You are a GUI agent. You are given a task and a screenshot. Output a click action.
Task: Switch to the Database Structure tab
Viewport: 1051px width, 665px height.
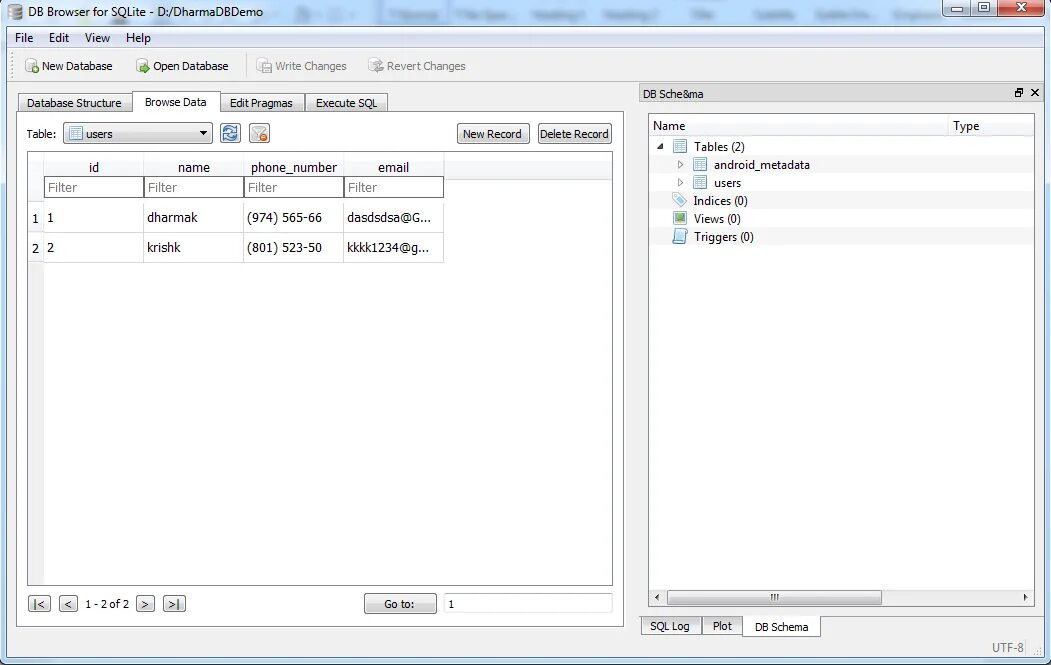pyautogui.click(x=74, y=103)
